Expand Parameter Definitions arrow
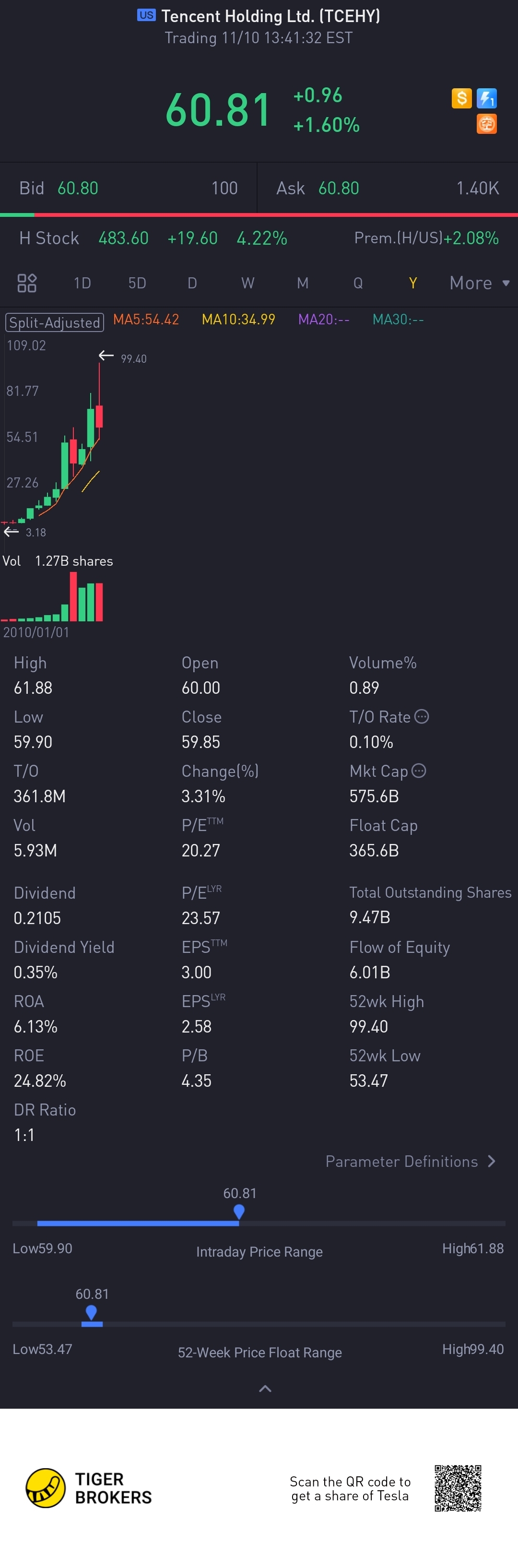Image resolution: width=518 pixels, height=1568 pixels. click(x=492, y=1162)
